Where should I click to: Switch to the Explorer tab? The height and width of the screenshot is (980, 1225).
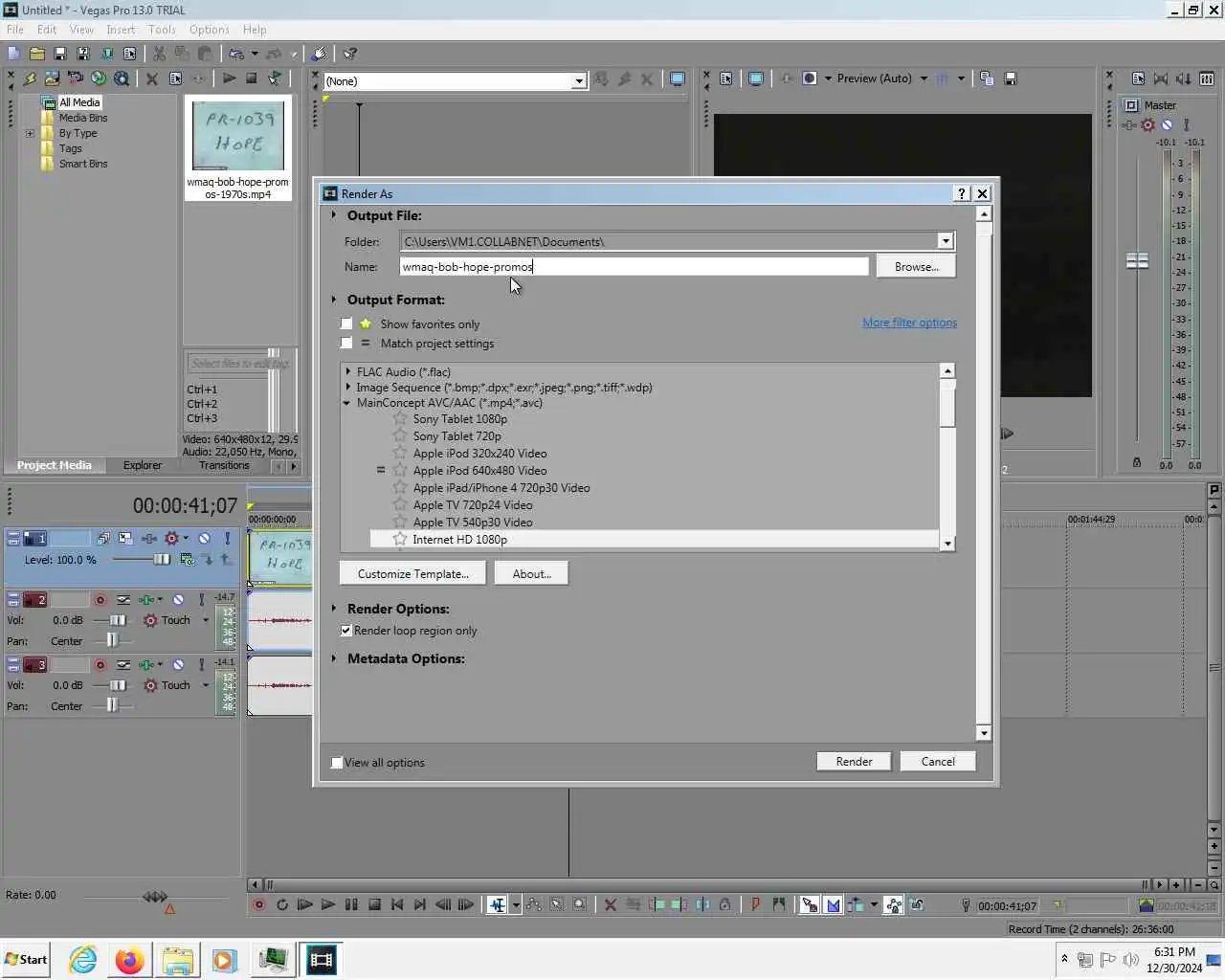click(x=142, y=465)
